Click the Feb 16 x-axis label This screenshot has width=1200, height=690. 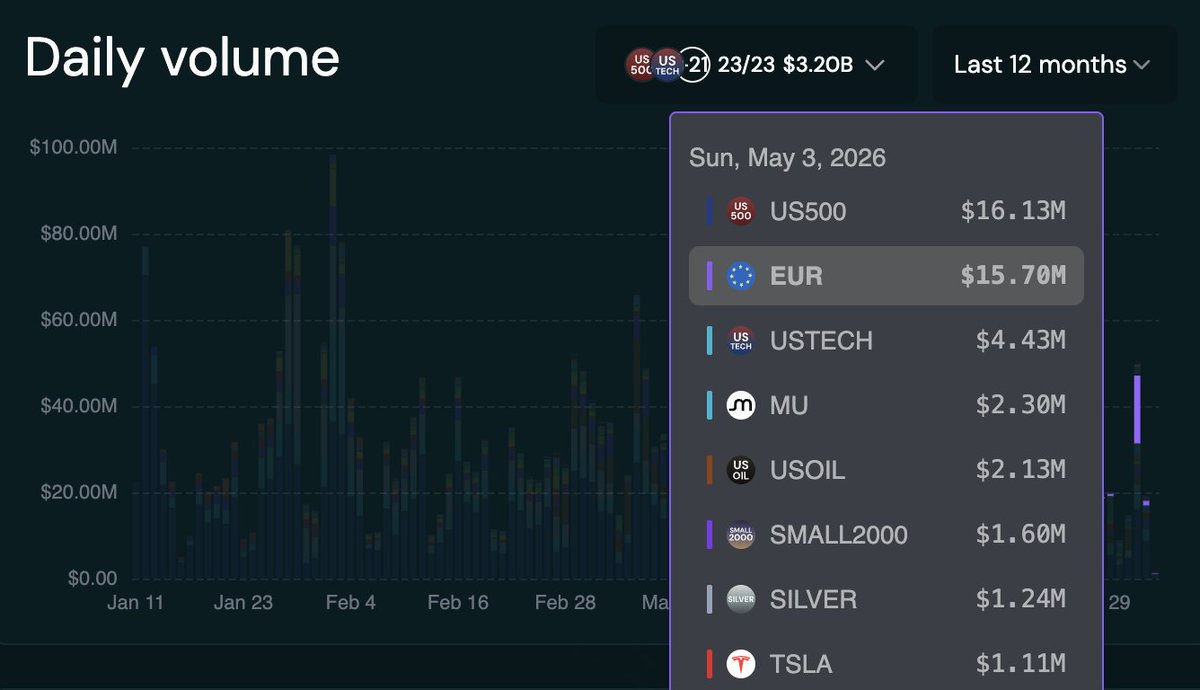point(458,603)
